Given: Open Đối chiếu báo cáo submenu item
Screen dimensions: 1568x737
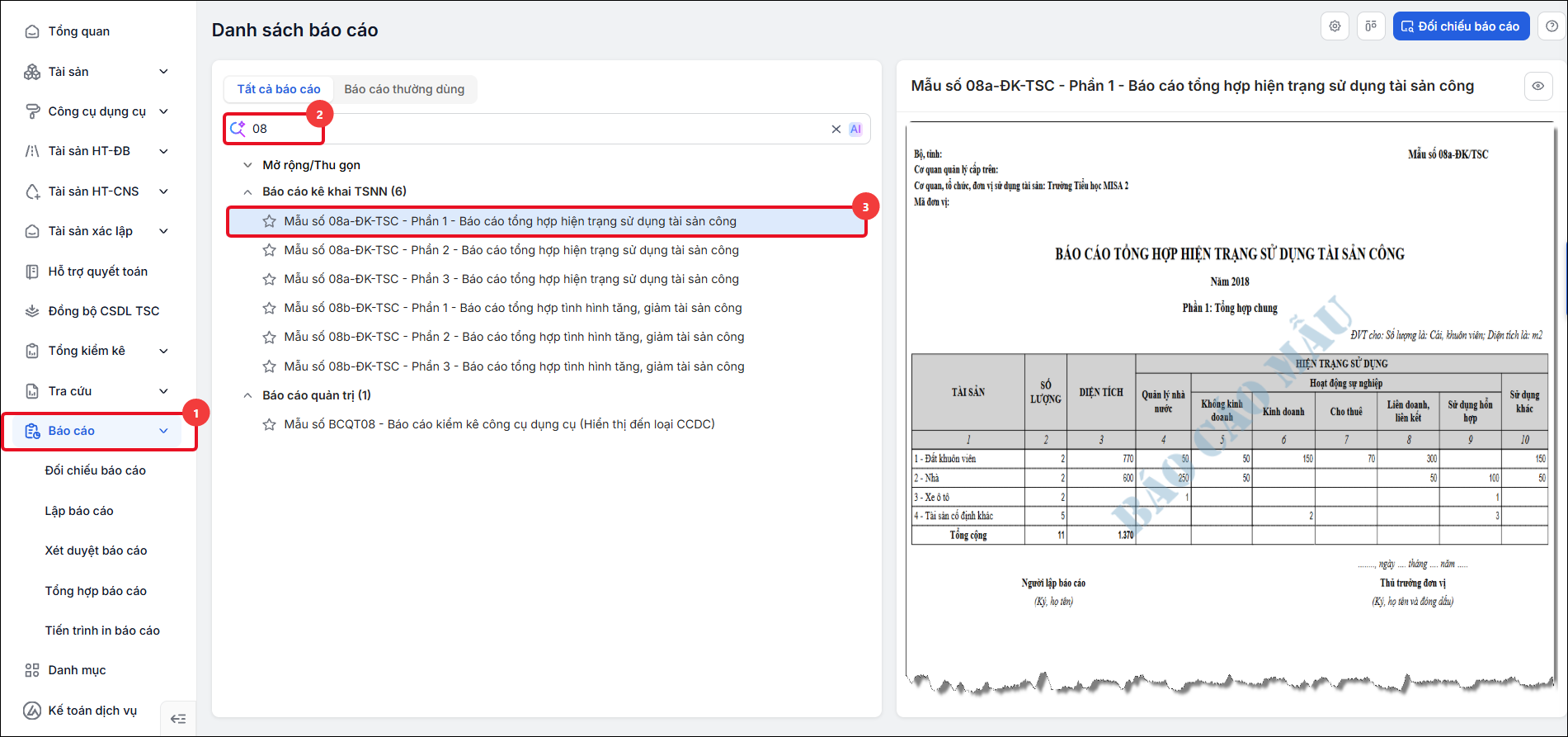Looking at the screenshot, I should click(x=96, y=470).
